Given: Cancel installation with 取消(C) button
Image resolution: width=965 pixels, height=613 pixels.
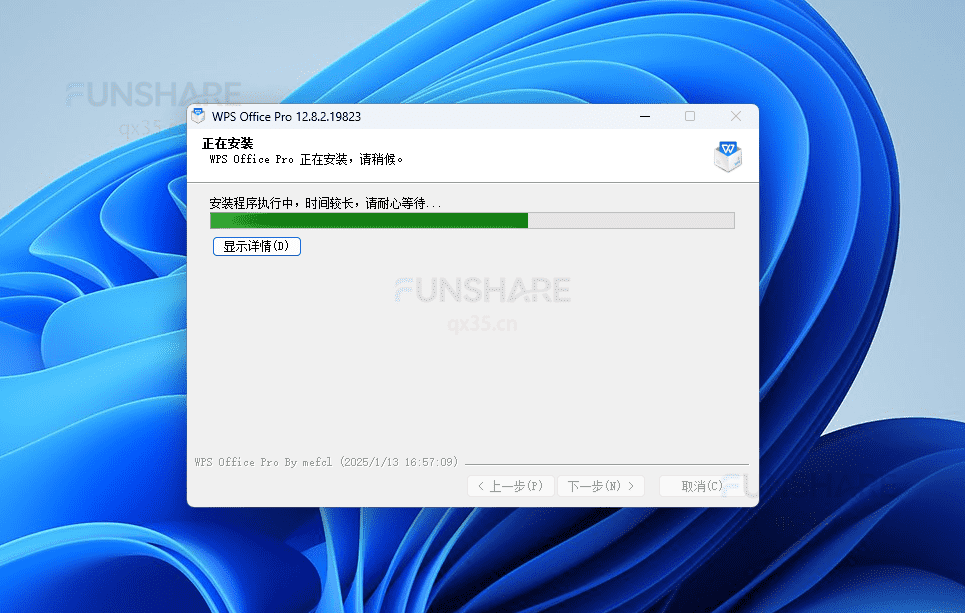Looking at the screenshot, I should pyautogui.click(x=703, y=486).
